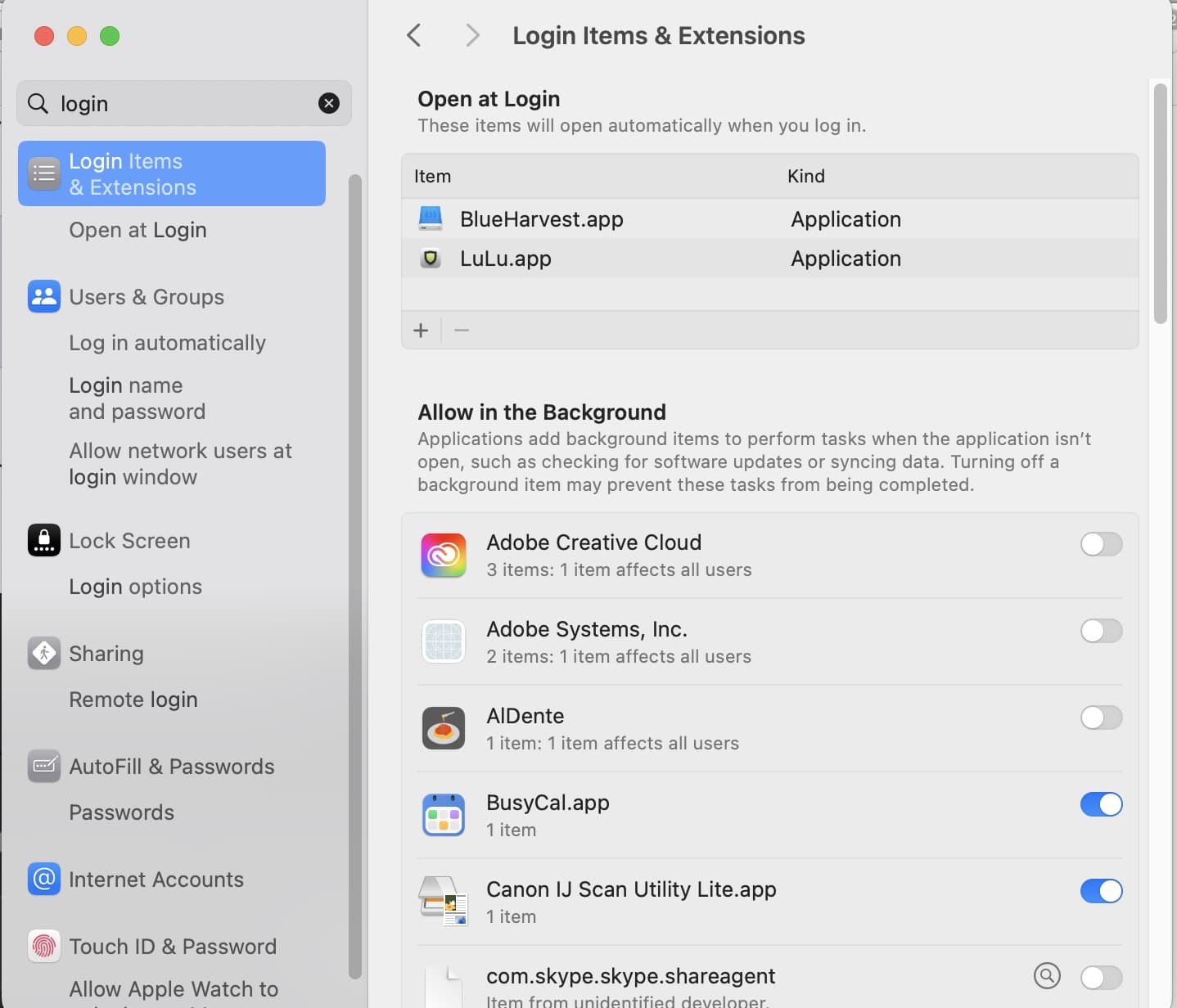Select Login Items & Extensions in sidebar
1177x1008 pixels.
[172, 173]
